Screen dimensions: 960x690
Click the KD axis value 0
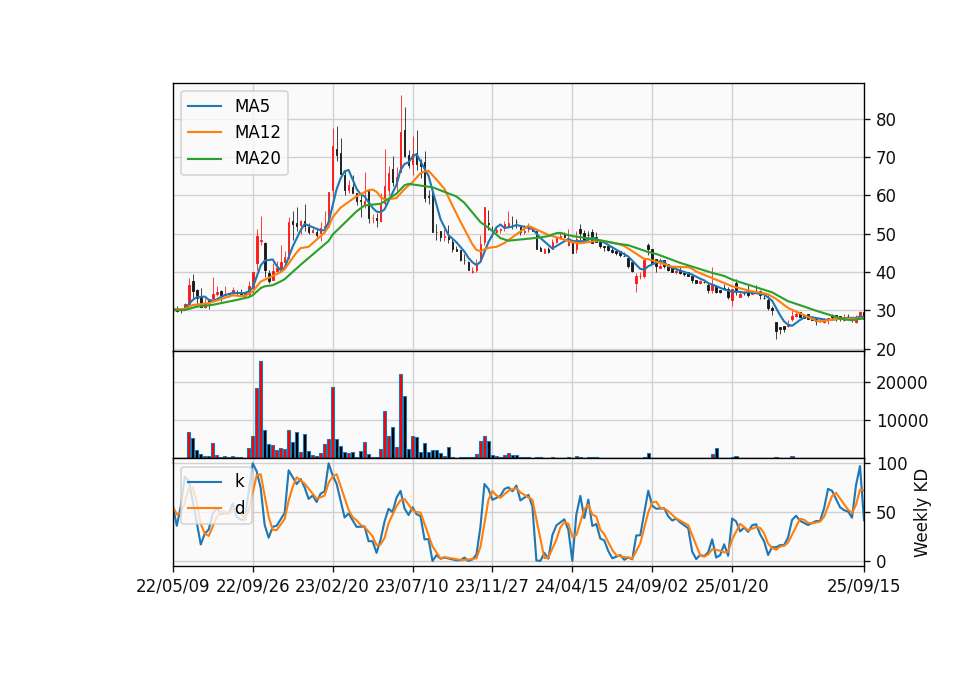(881, 561)
